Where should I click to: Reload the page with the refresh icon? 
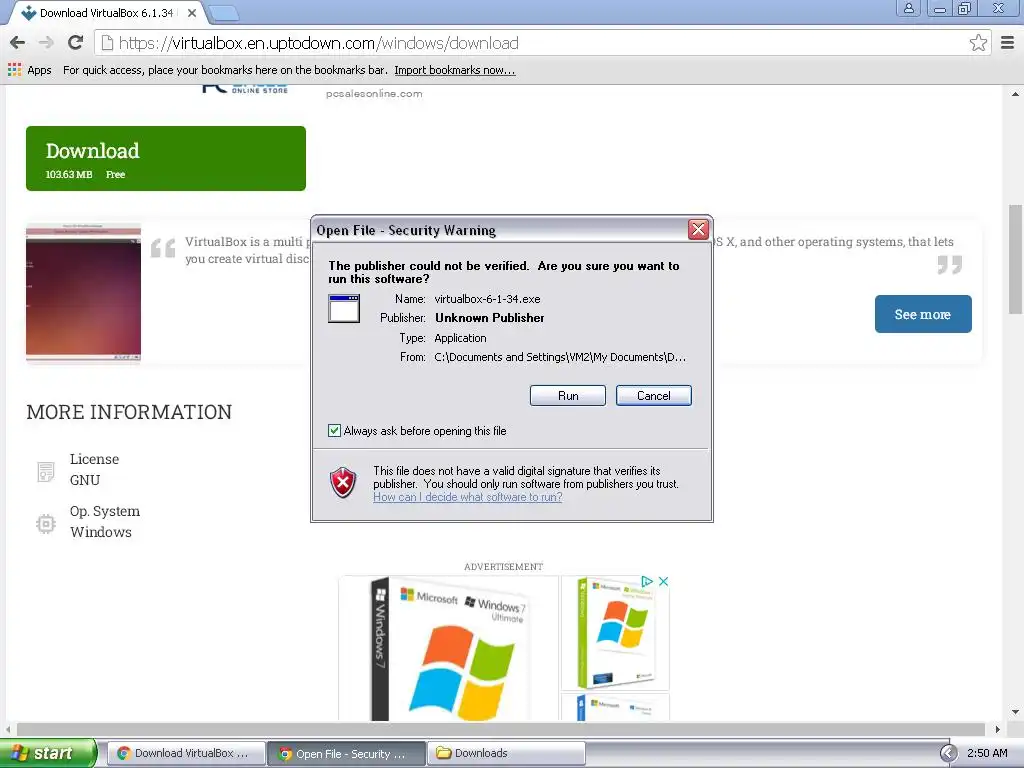[x=76, y=43]
